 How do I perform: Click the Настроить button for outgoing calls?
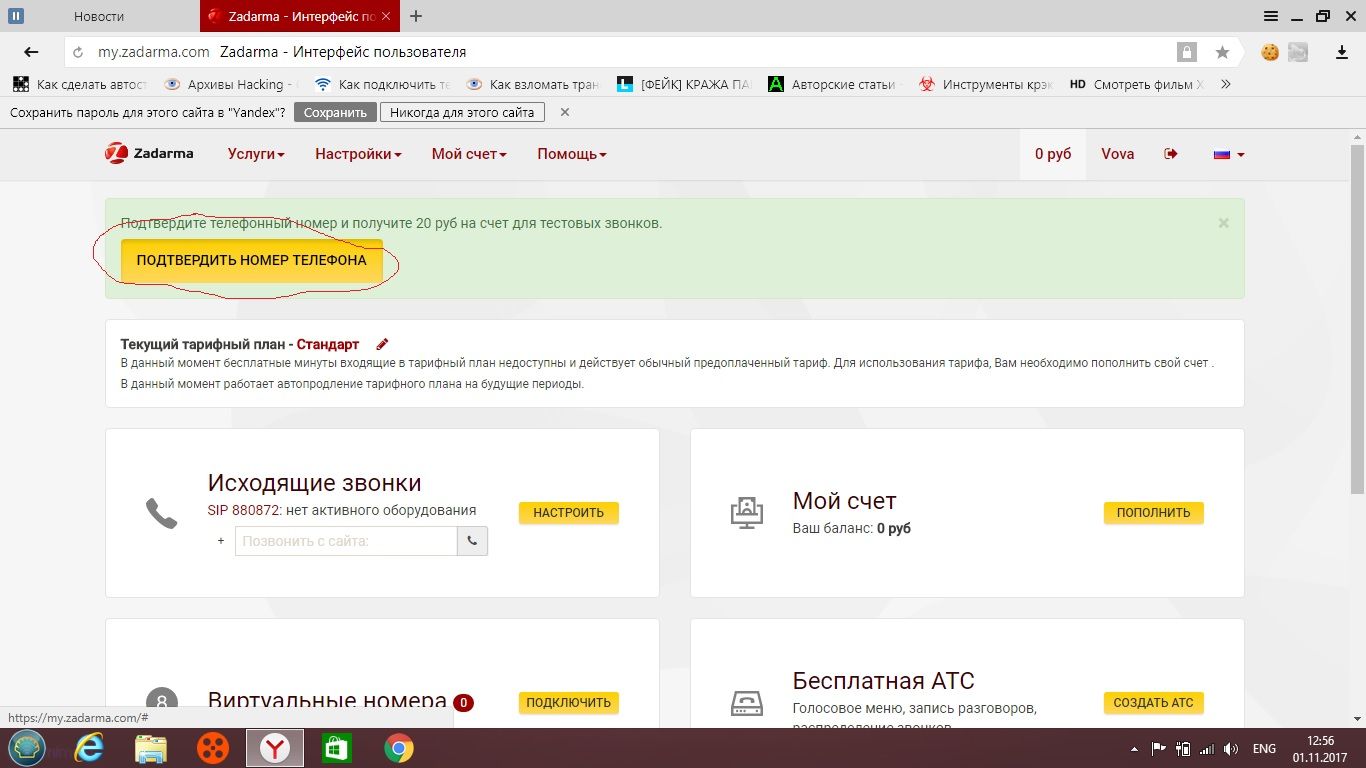(568, 512)
